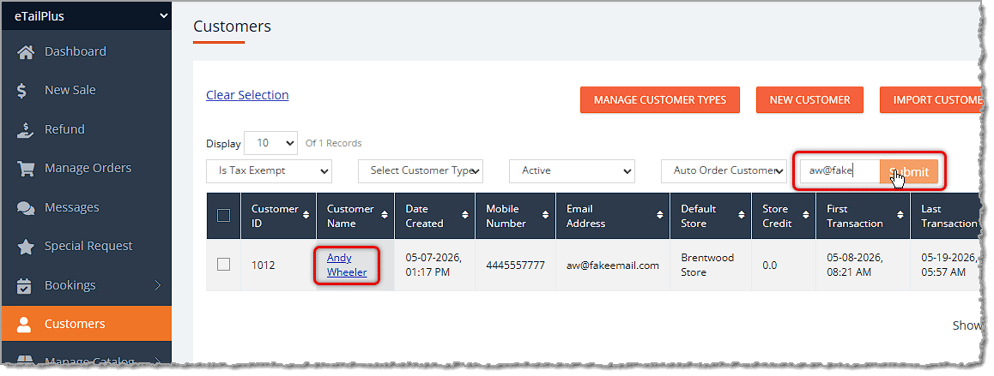This screenshot has width=994, height=376.
Task: Sort by Date Created column arrows
Action: click(x=465, y=216)
